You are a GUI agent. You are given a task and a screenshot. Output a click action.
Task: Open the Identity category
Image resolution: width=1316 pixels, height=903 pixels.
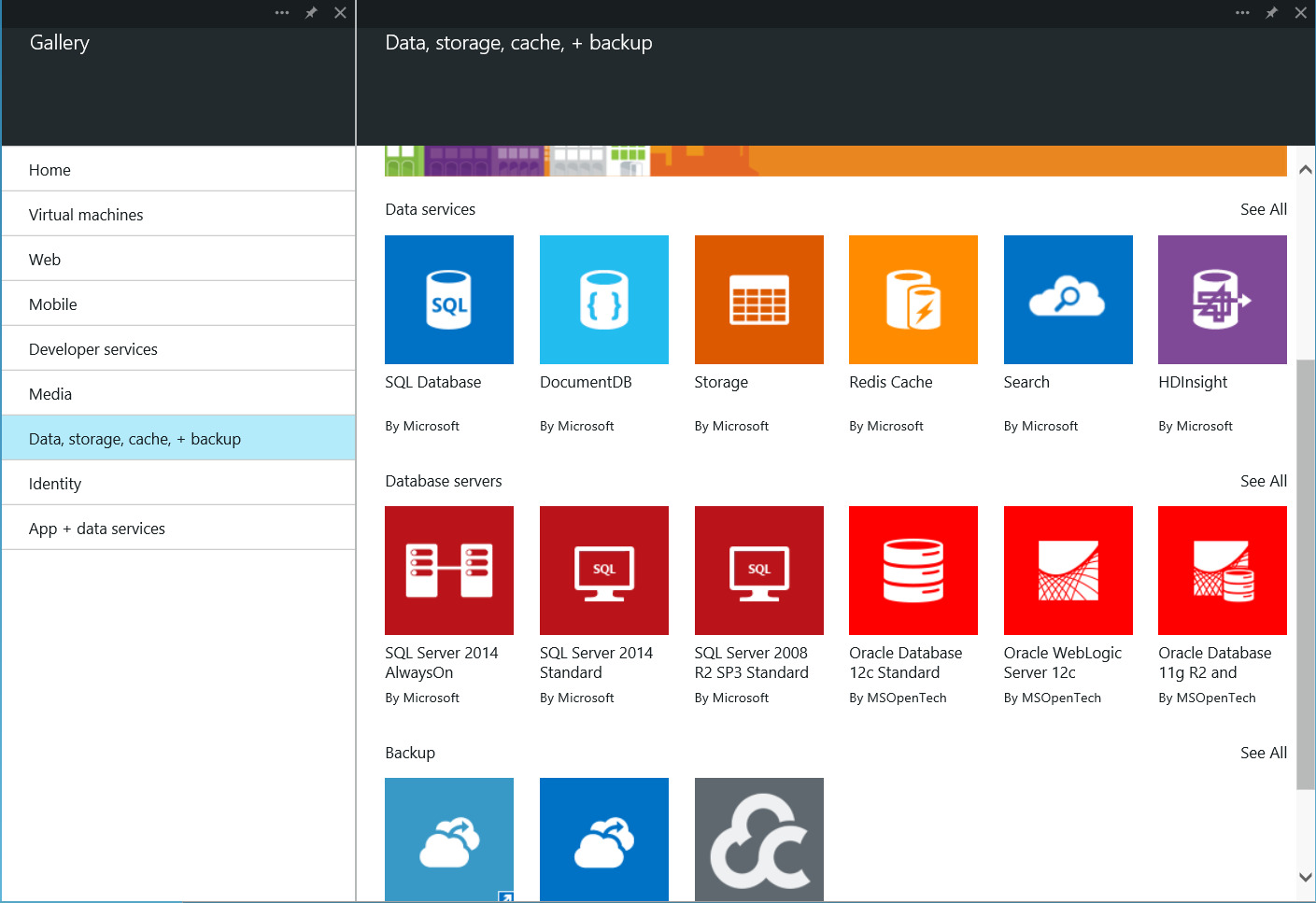[x=178, y=483]
